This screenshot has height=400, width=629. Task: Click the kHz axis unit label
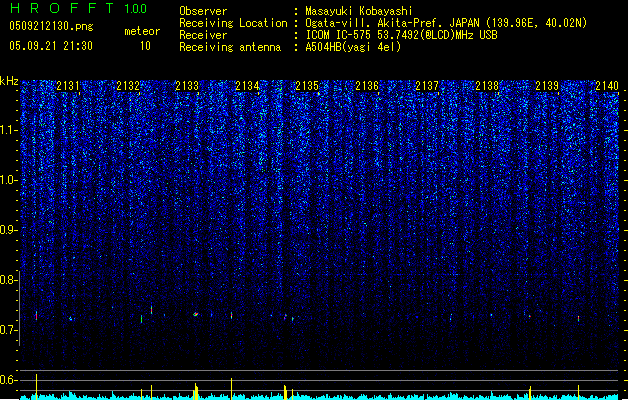(x=9, y=81)
